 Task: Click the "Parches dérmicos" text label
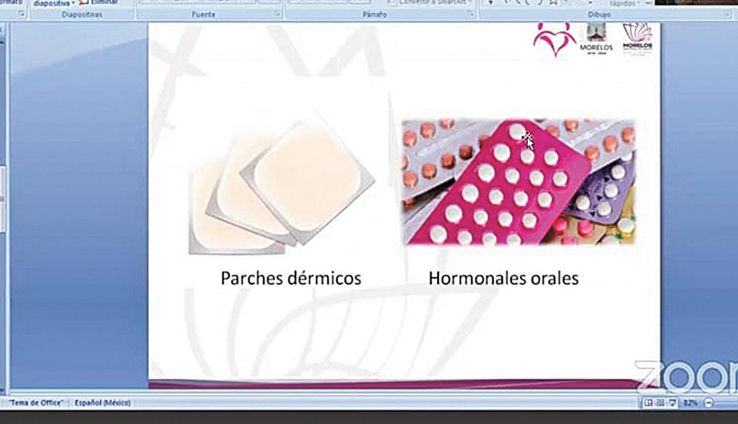coord(290,277)
